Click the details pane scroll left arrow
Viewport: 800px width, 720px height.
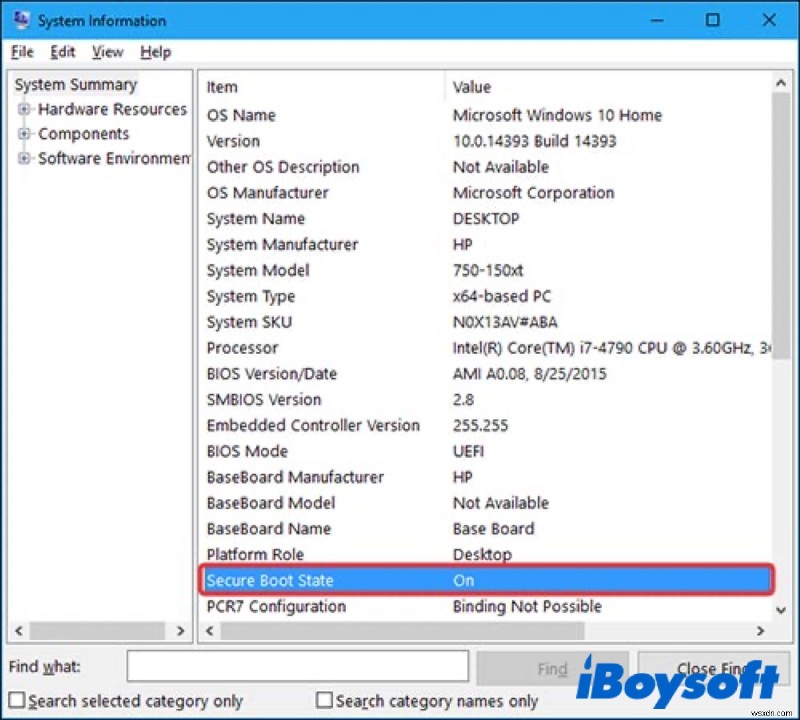210,631
